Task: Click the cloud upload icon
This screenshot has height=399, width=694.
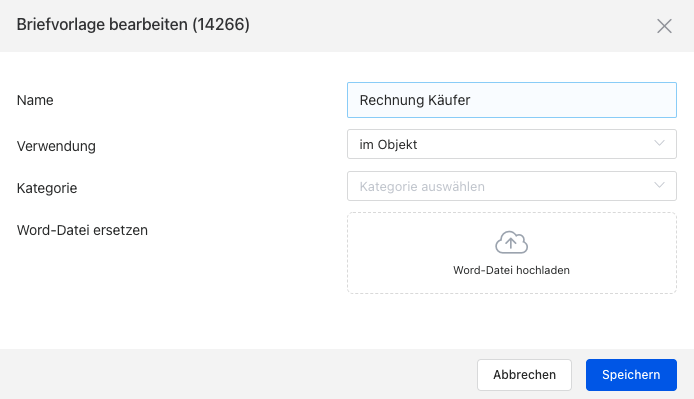Action: click(511, 242)
